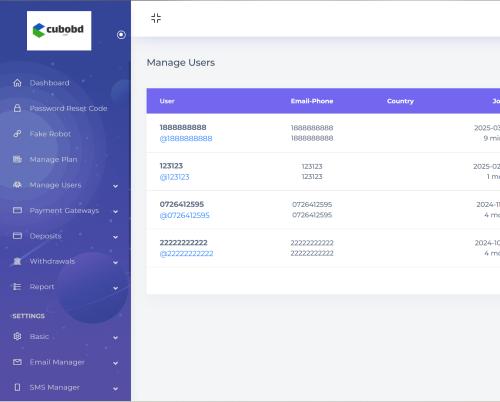Expand the Email Manager chevron
500x402 pixels.
115,363
